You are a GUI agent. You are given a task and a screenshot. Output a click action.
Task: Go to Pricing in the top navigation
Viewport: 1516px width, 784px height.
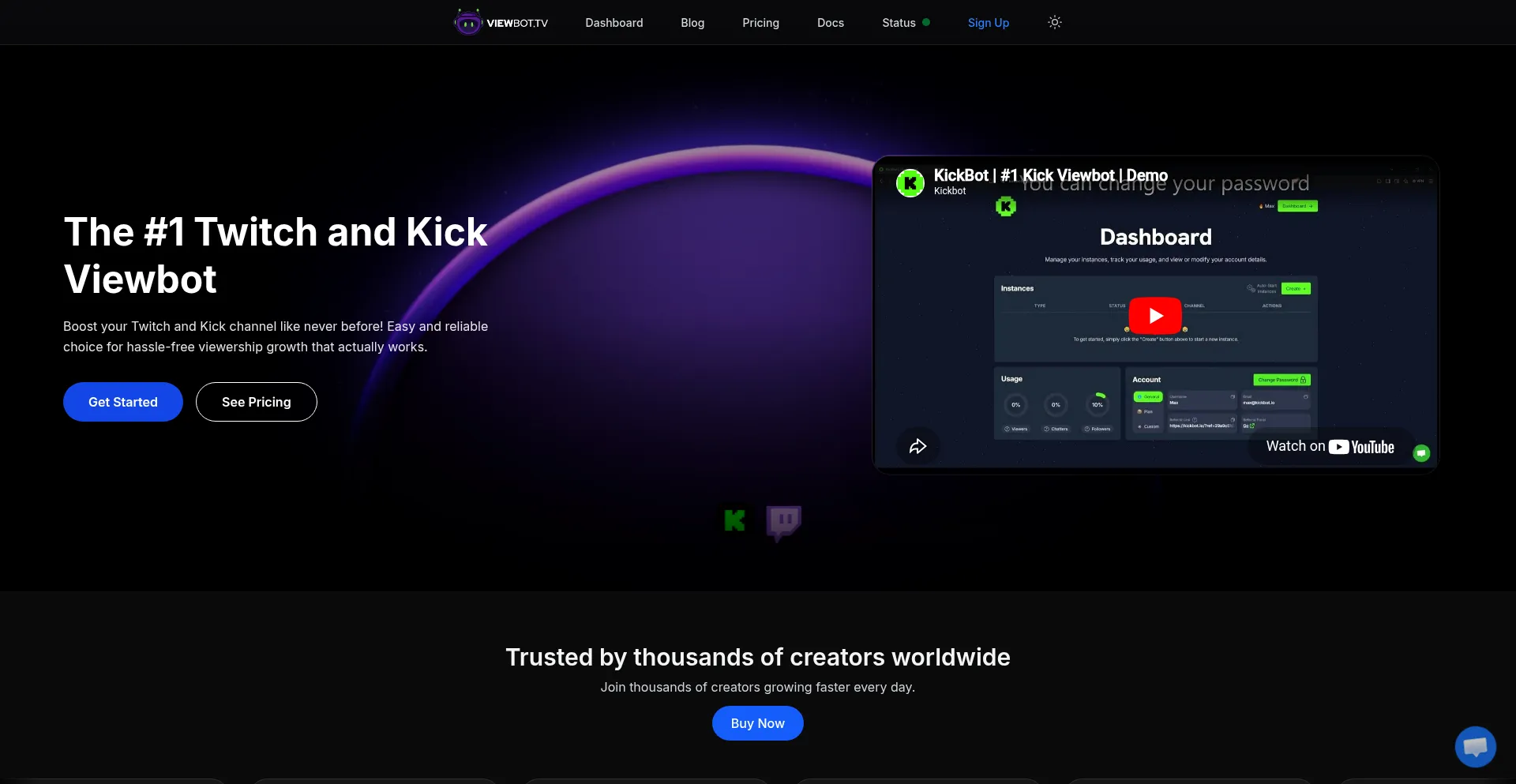pos(760,23)
